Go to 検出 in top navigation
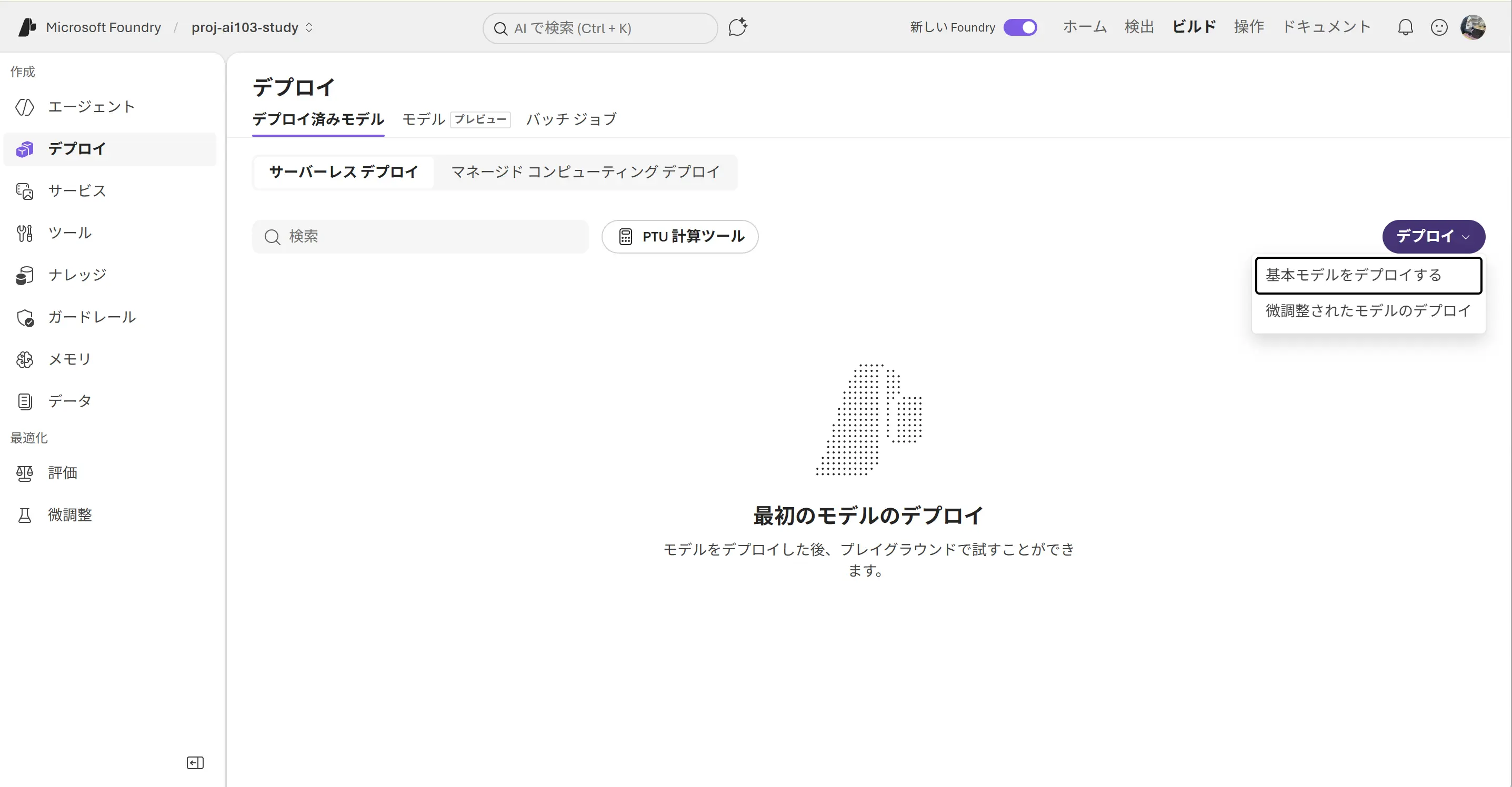This screenshot has height=787, width=1512. point(1139,27)
